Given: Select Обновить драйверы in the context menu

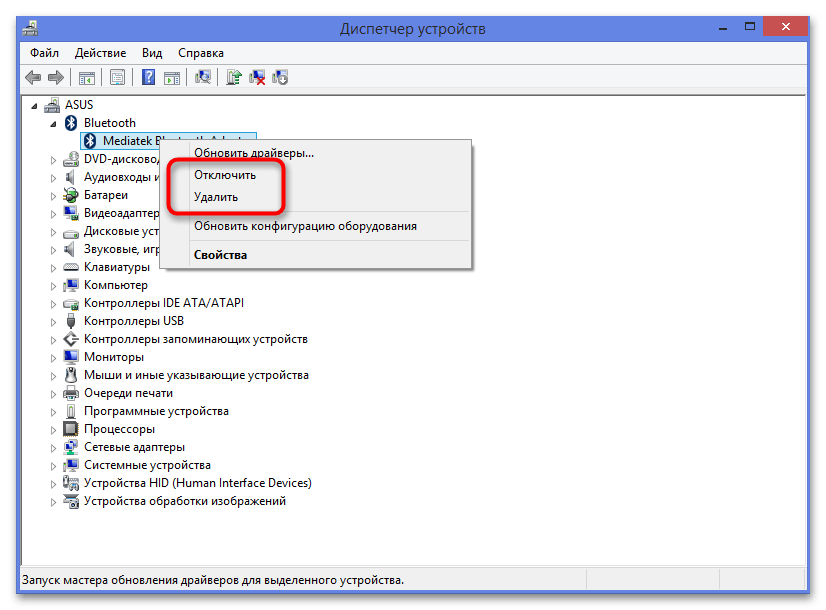Looking at the screenshot, I should [254, 153].
